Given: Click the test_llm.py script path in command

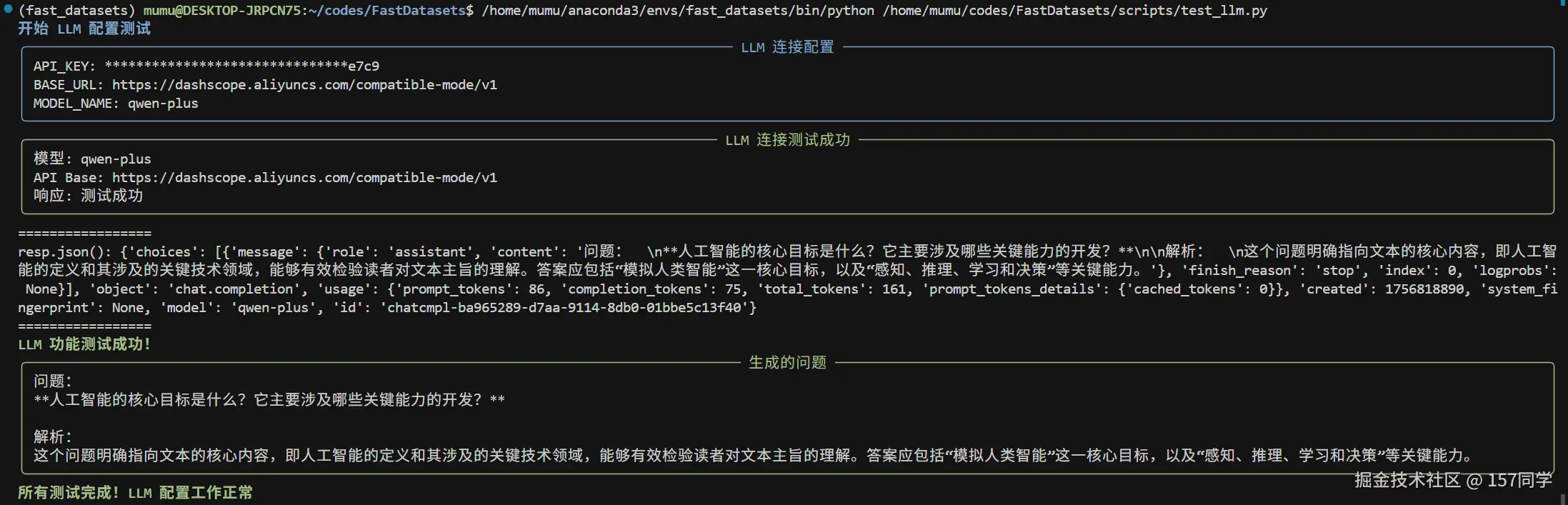Looking at the screenshot, I should point(1074,11).
